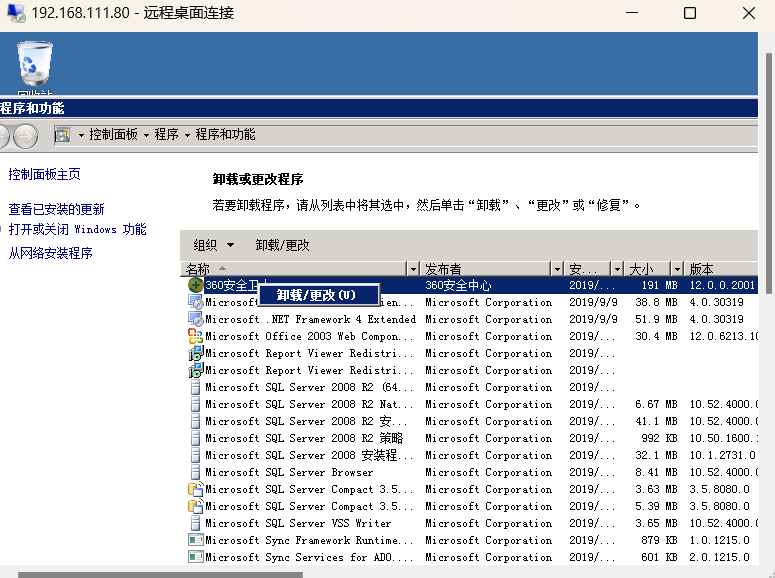Click version cell 10.1.2731.0
Viewport: 775px width, 578px height.
[x=722, y=455]
